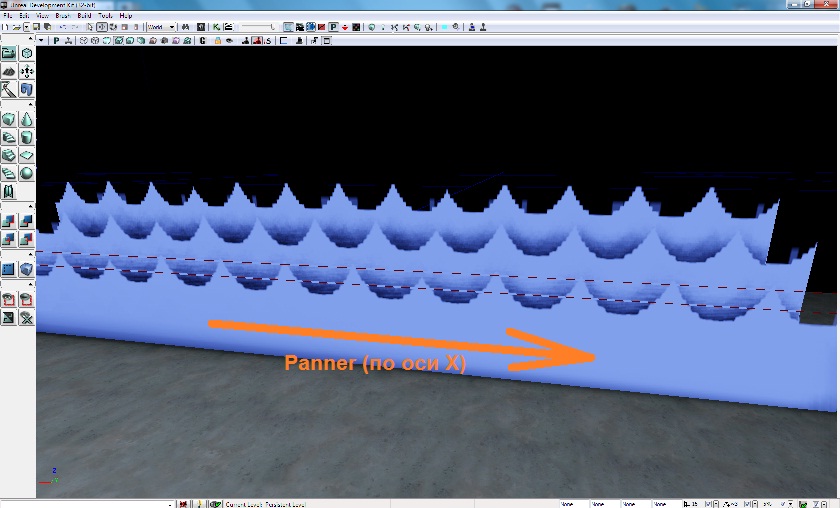
Task: Collapse the modes section arrow
Action: tap(31, 40)
